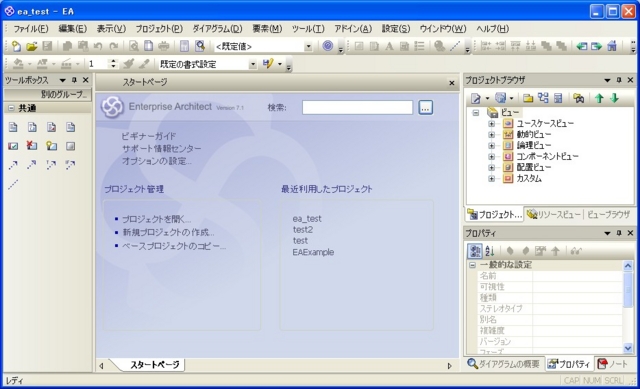Toggle auto-hide pin on Project Browser panel
The width and height of the screenshot is (640, 389).
(619, 80)
